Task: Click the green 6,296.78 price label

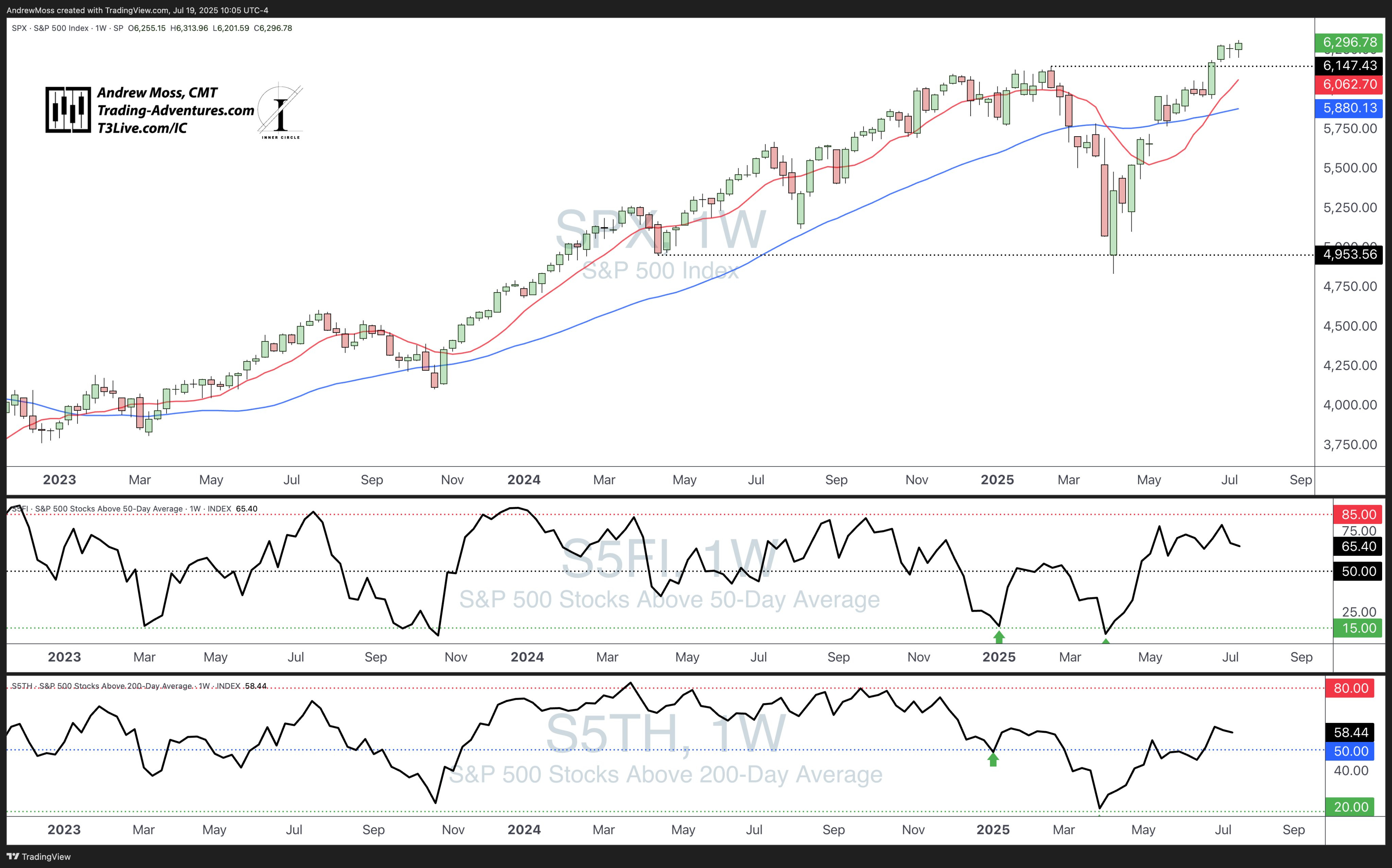Action: (1349, 42)
